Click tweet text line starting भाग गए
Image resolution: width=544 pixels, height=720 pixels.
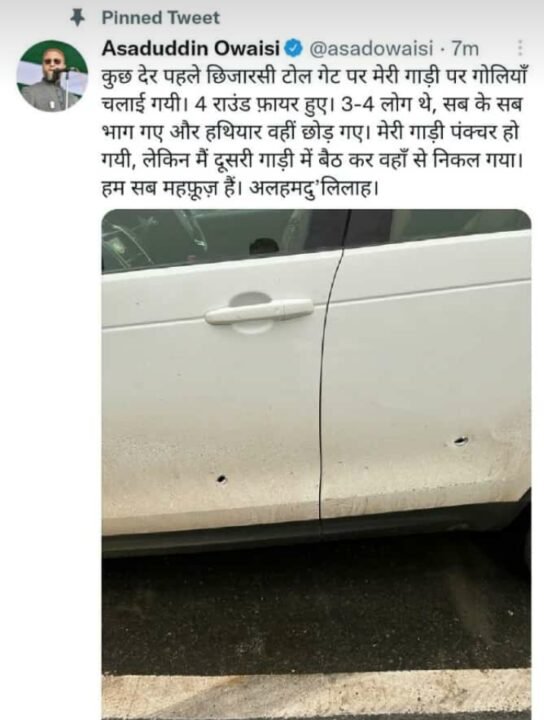310,133
